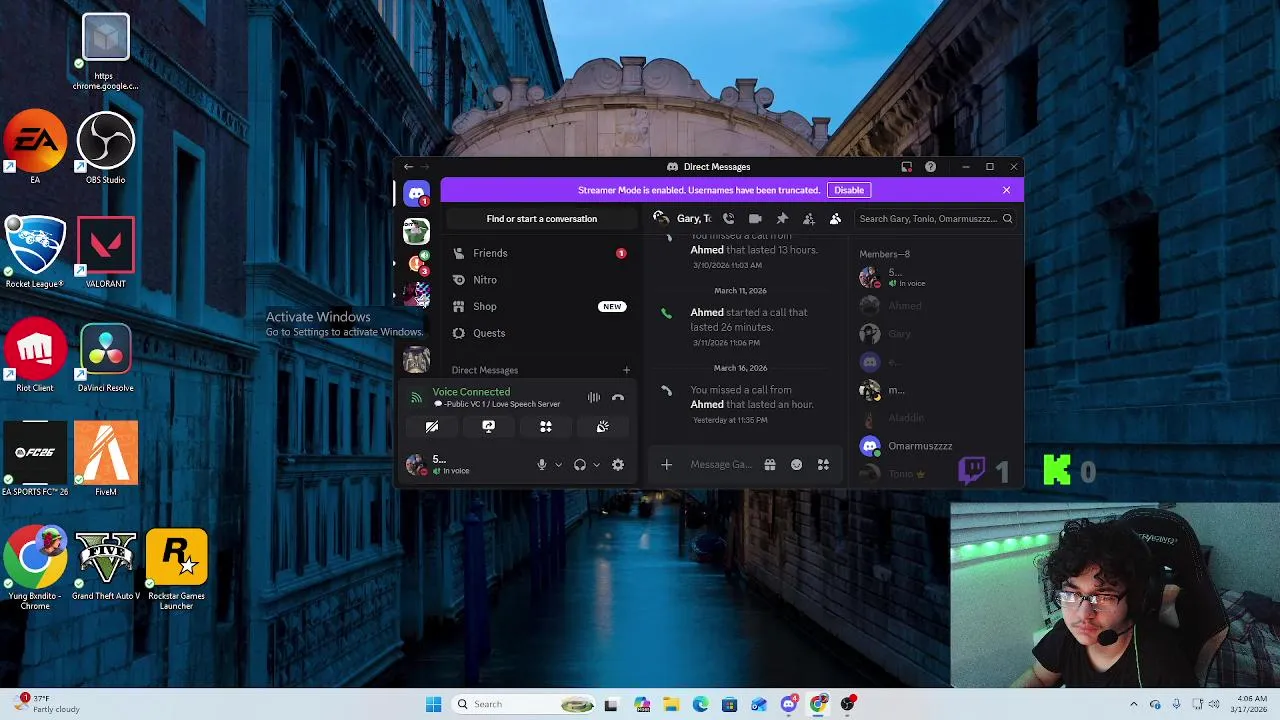1280x720 pixels.
Task: Select member Ahmed in member list
Action: 937,306
